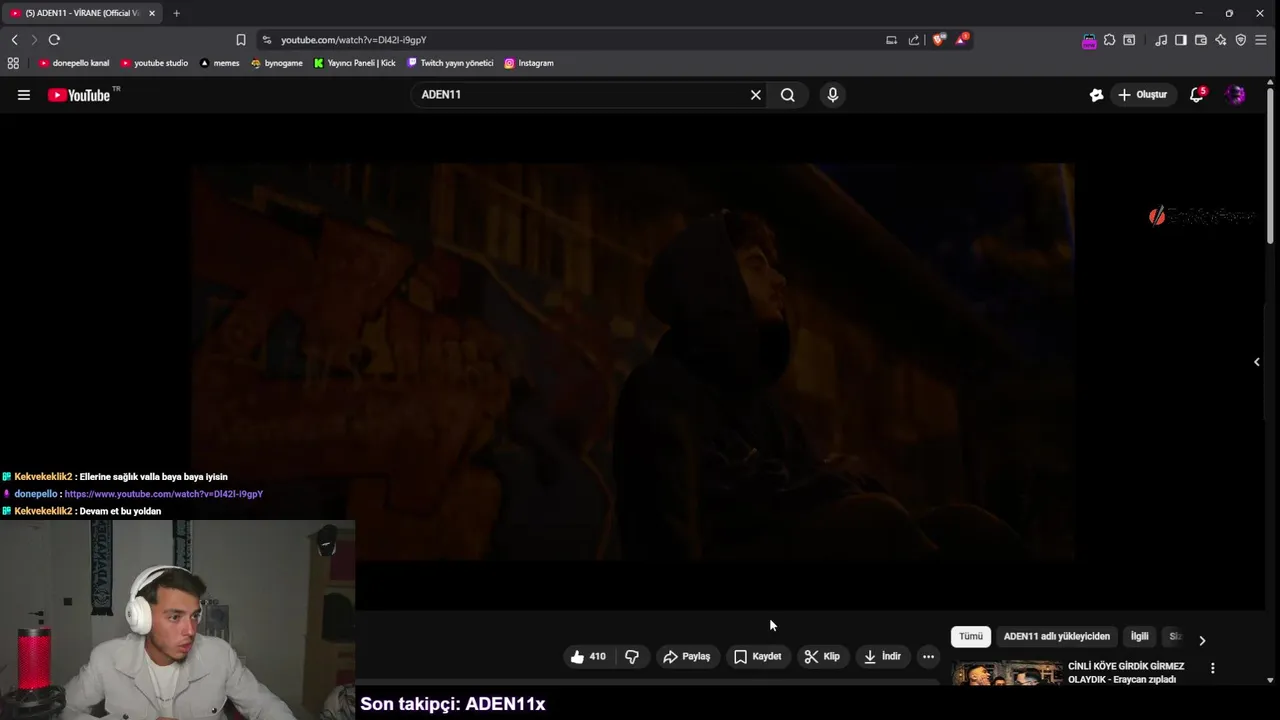Open Twitch yayın yönetici bookmark
The height and width of the screenshot is (720, 1280).
tap(450, 63)
